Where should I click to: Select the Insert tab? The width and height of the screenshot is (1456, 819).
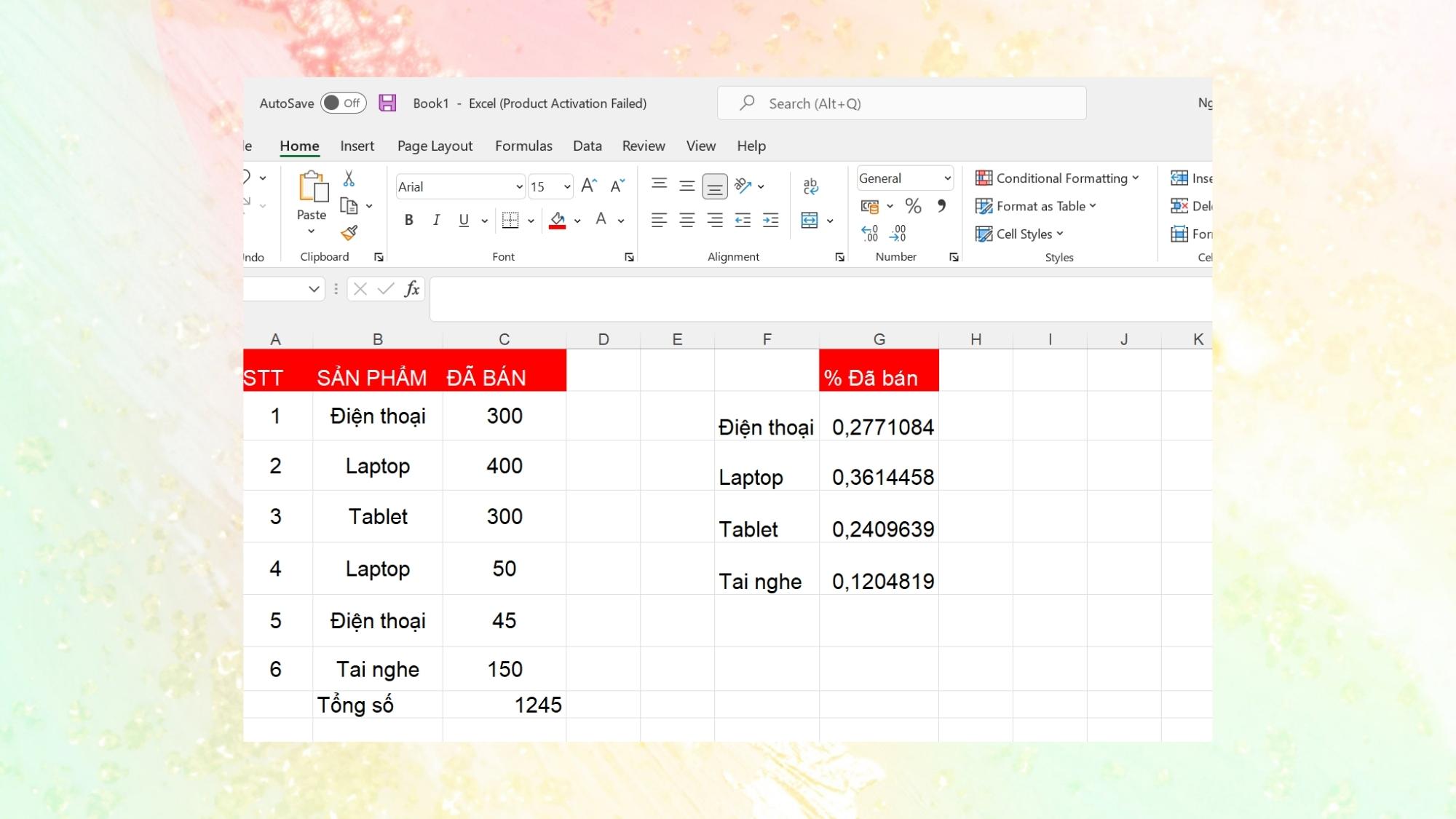click(x=357, y=145)
